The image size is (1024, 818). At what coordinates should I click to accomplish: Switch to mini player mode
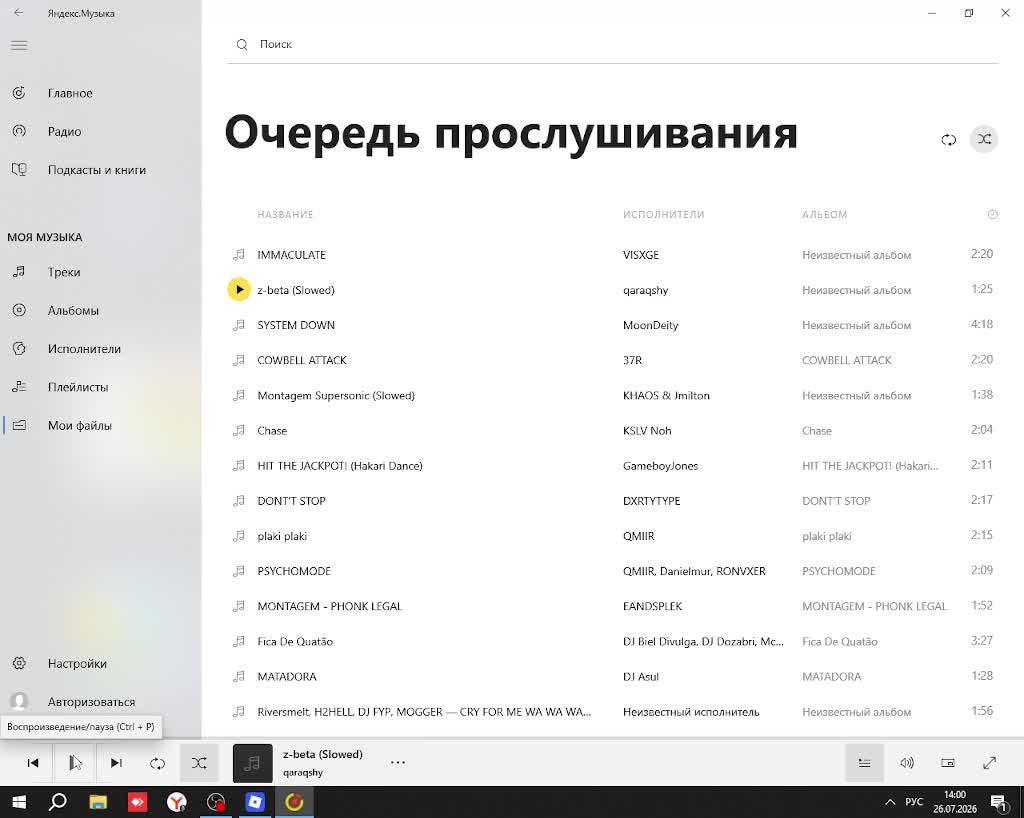(948, 763)
